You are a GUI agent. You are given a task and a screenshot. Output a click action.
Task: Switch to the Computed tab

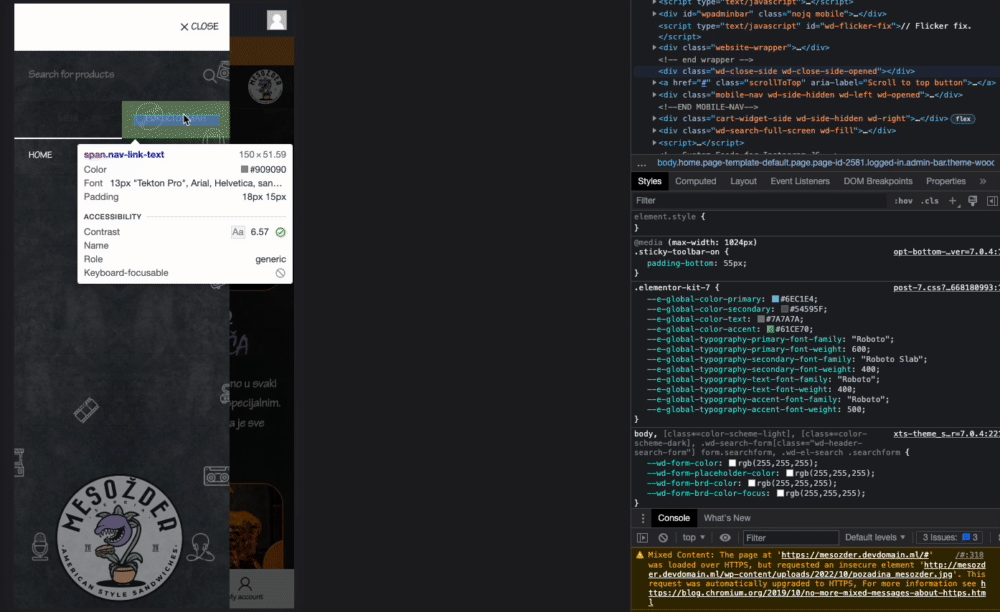[695, 182]
